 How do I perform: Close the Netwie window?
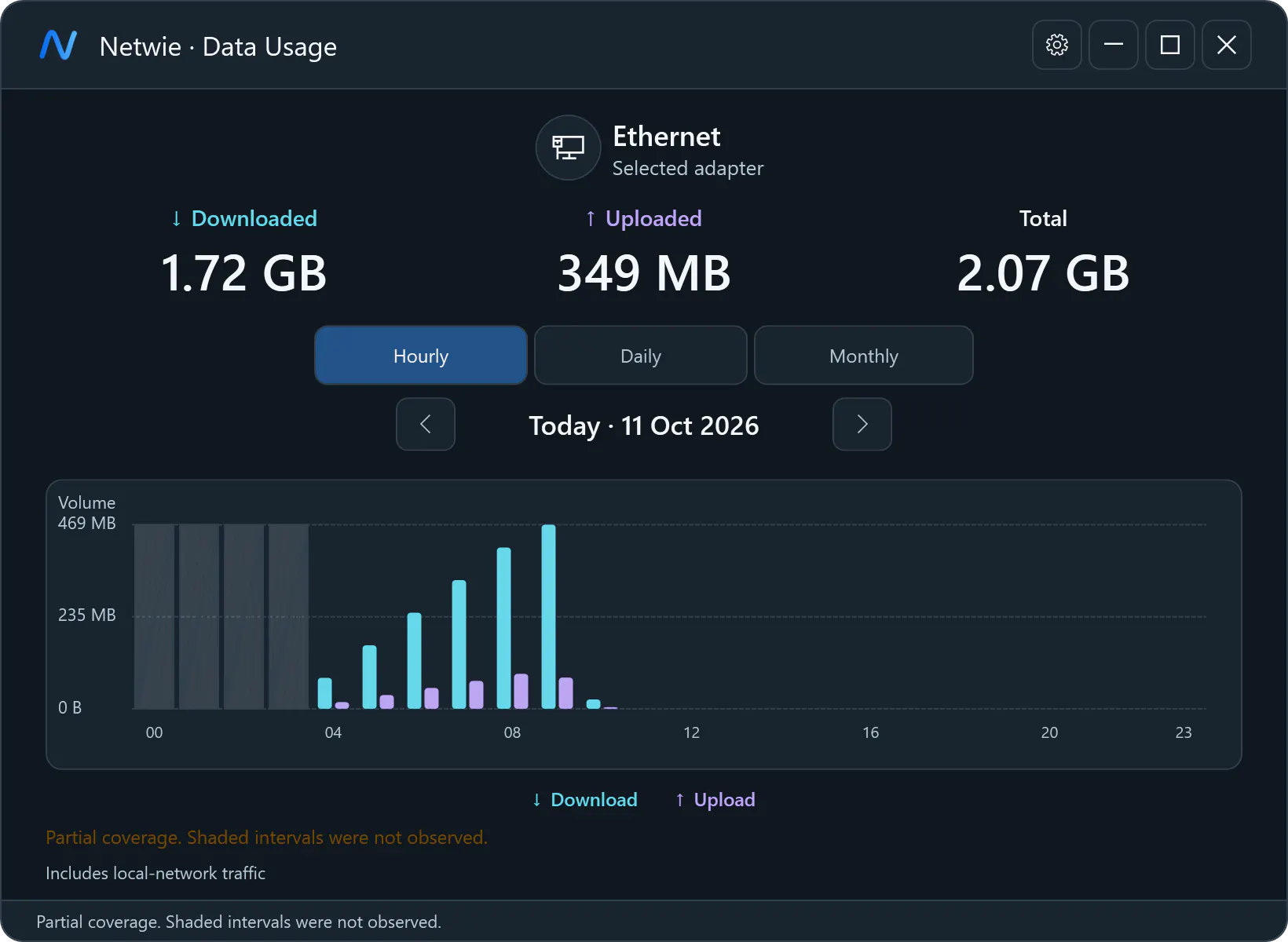1227,45
